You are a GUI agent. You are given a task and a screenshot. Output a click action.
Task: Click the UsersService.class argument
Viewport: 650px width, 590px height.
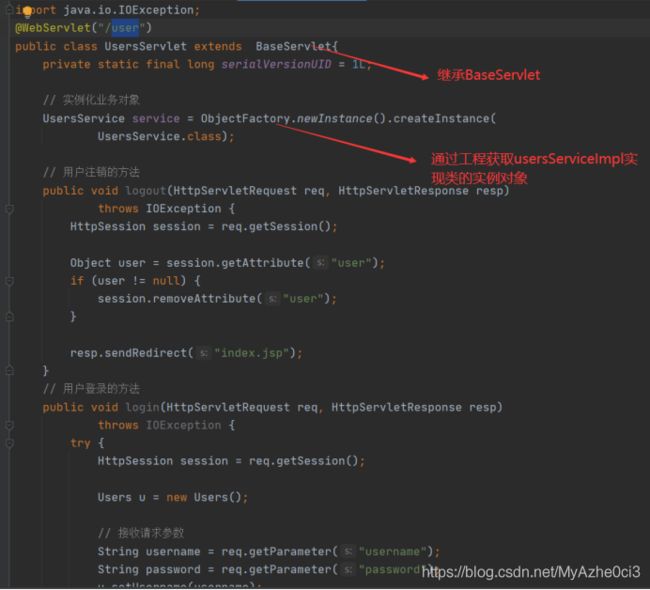pyautogui.click(x=159, y=136)
